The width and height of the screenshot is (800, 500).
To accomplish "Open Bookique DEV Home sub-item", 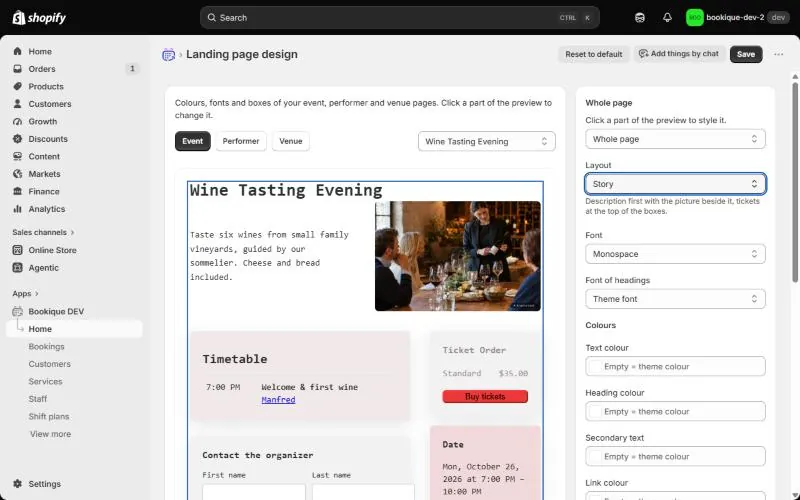I will click(x=74, y=329).
